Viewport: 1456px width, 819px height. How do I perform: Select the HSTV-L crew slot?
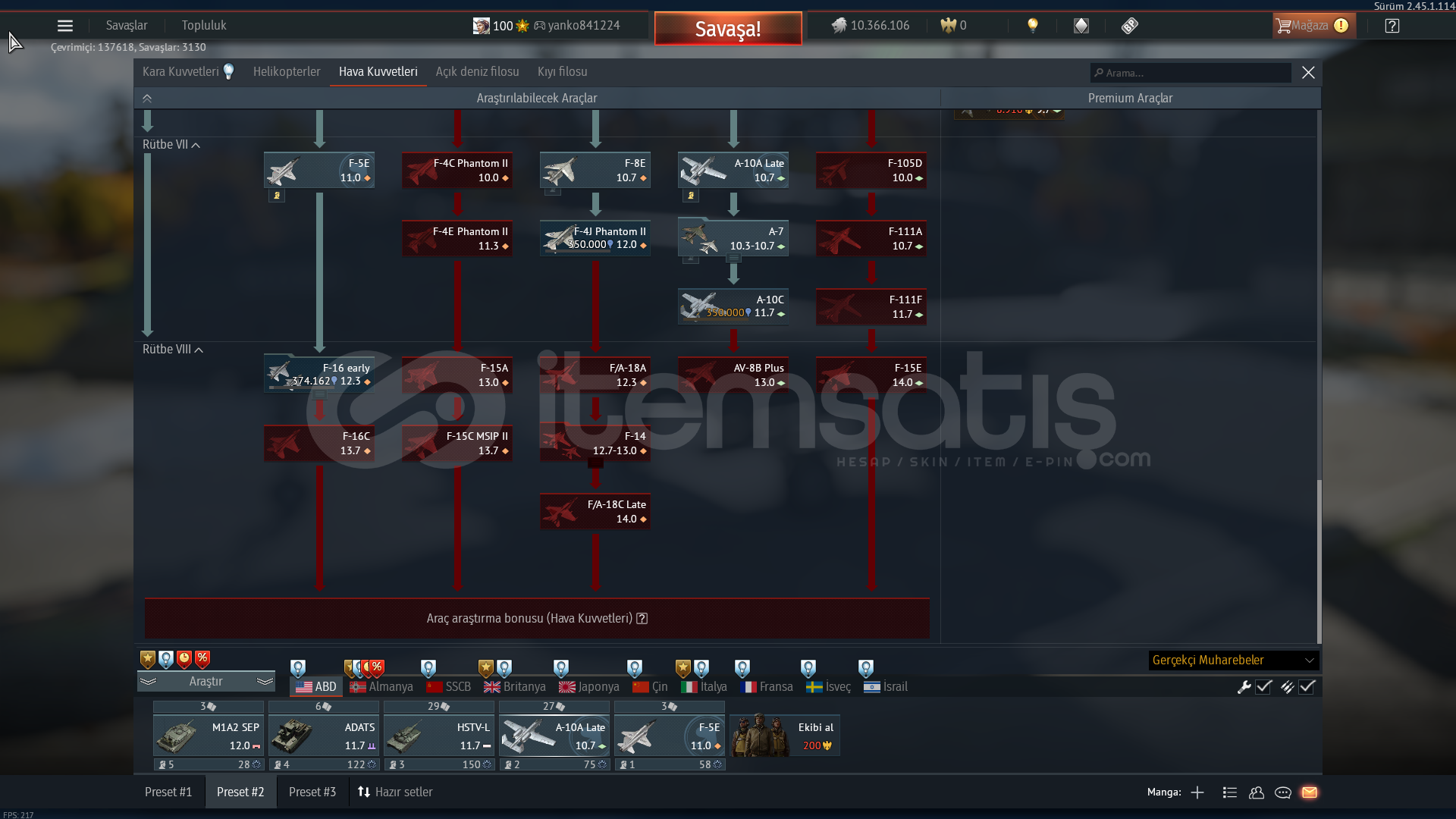439,736
